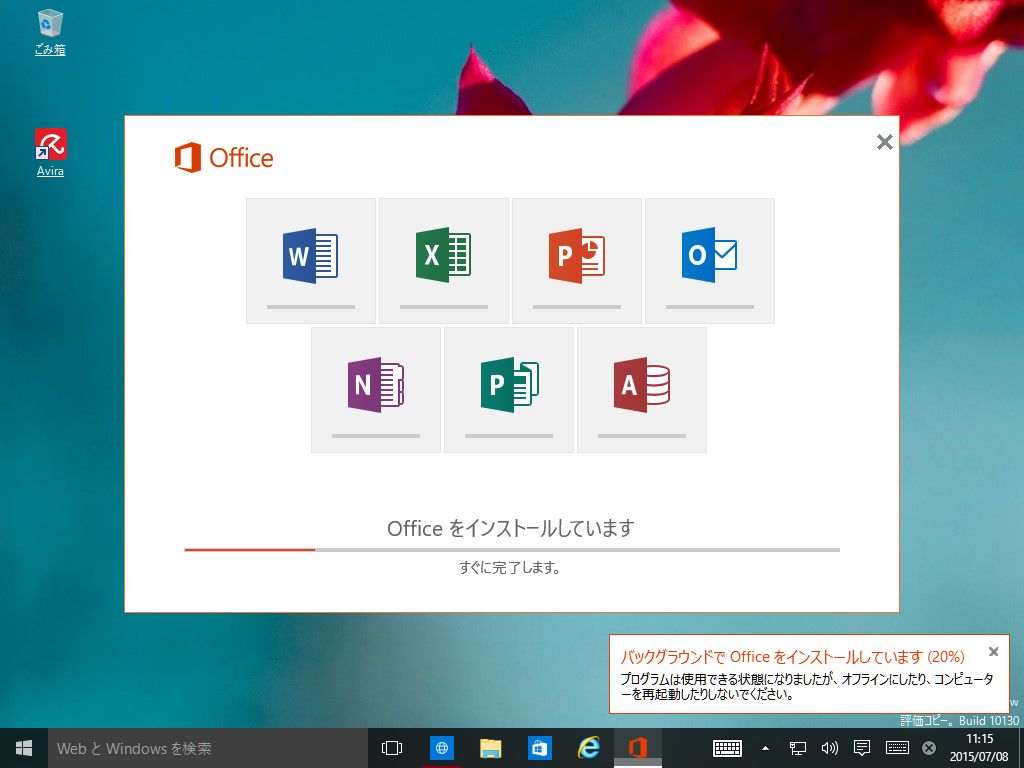Click the circled X tray icon
The image size is (1024, 768).
(x=928, y=748)
